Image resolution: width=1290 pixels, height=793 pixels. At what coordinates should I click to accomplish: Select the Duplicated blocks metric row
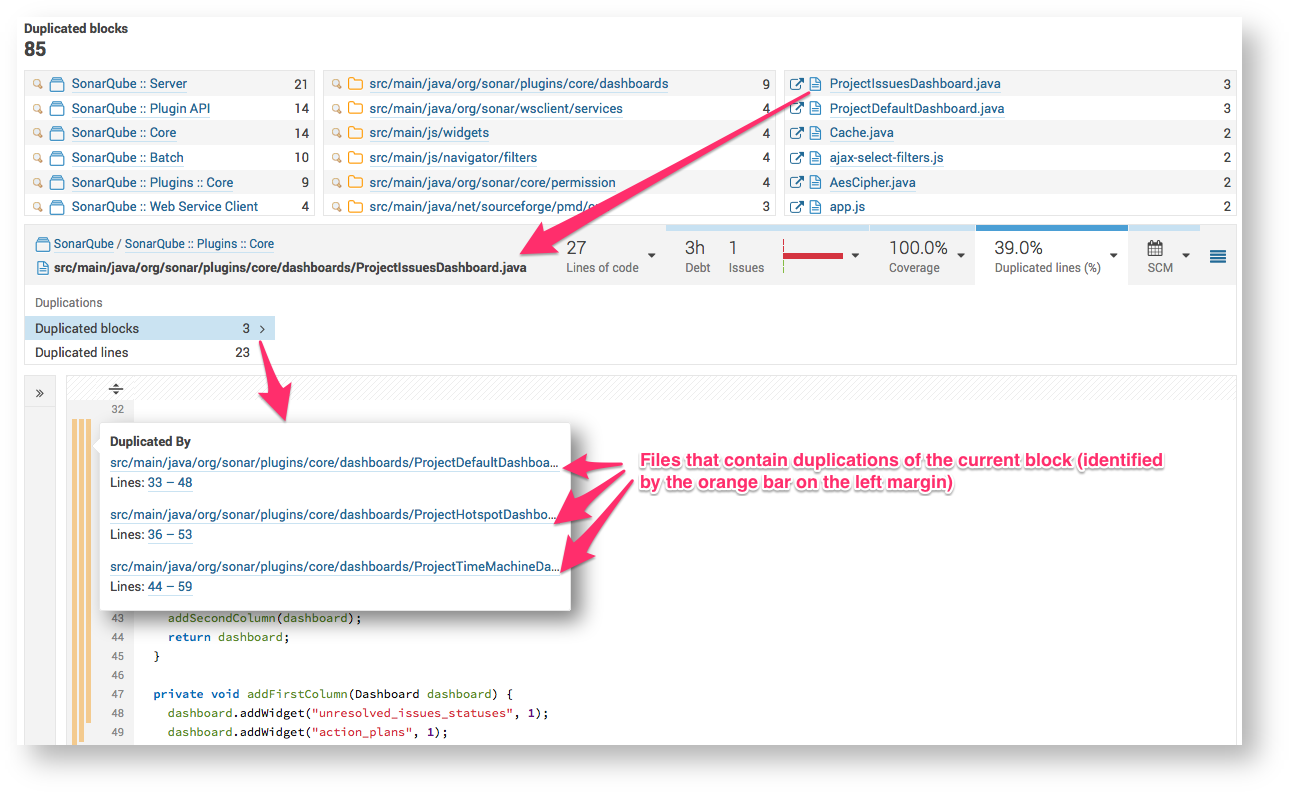(150, 329)
